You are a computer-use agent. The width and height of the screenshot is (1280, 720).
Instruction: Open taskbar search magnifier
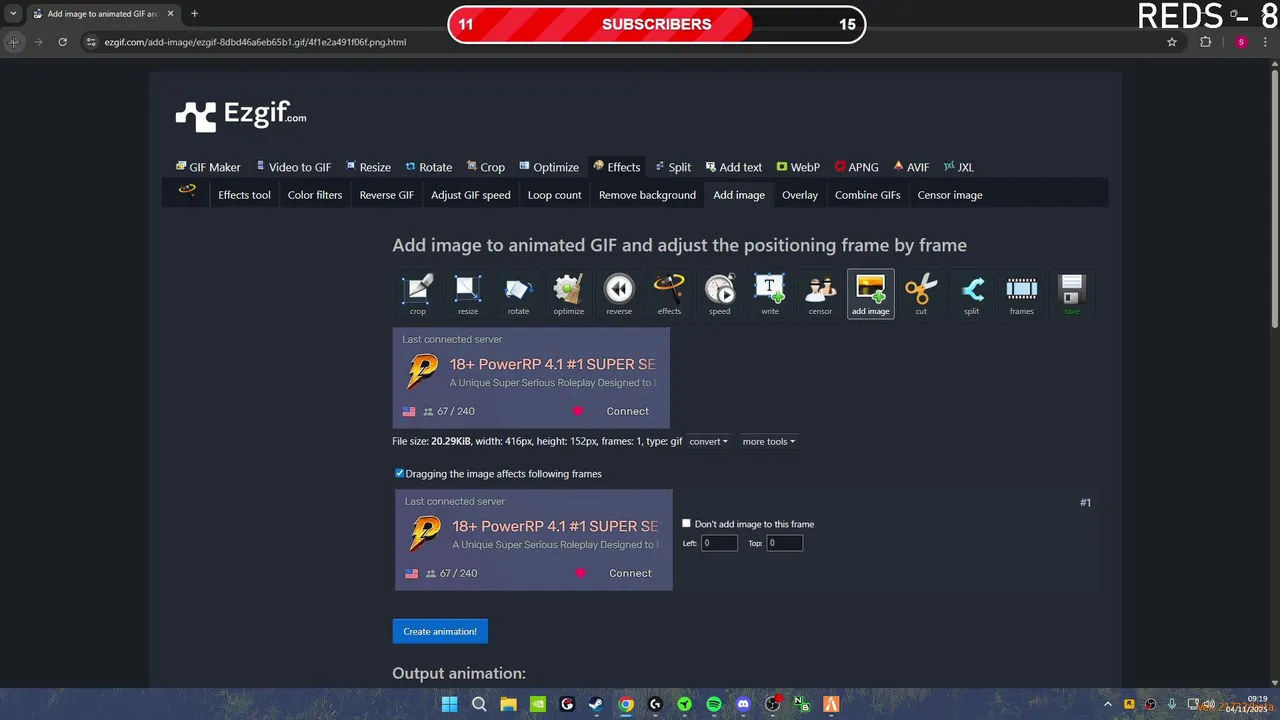[479, 704]
